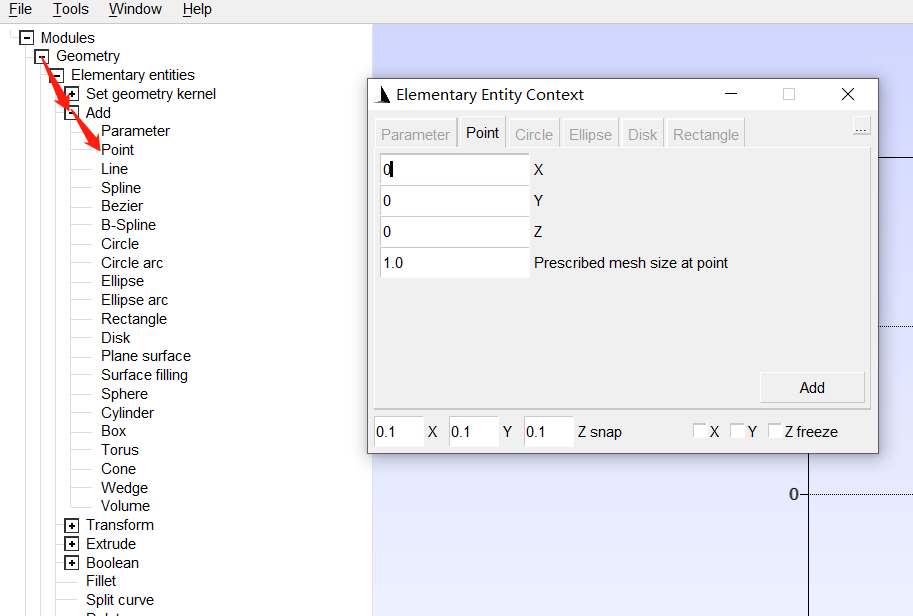The image size is (913, 616).
Task: Enable the X freeze checkbox
Action: [700, 431]
